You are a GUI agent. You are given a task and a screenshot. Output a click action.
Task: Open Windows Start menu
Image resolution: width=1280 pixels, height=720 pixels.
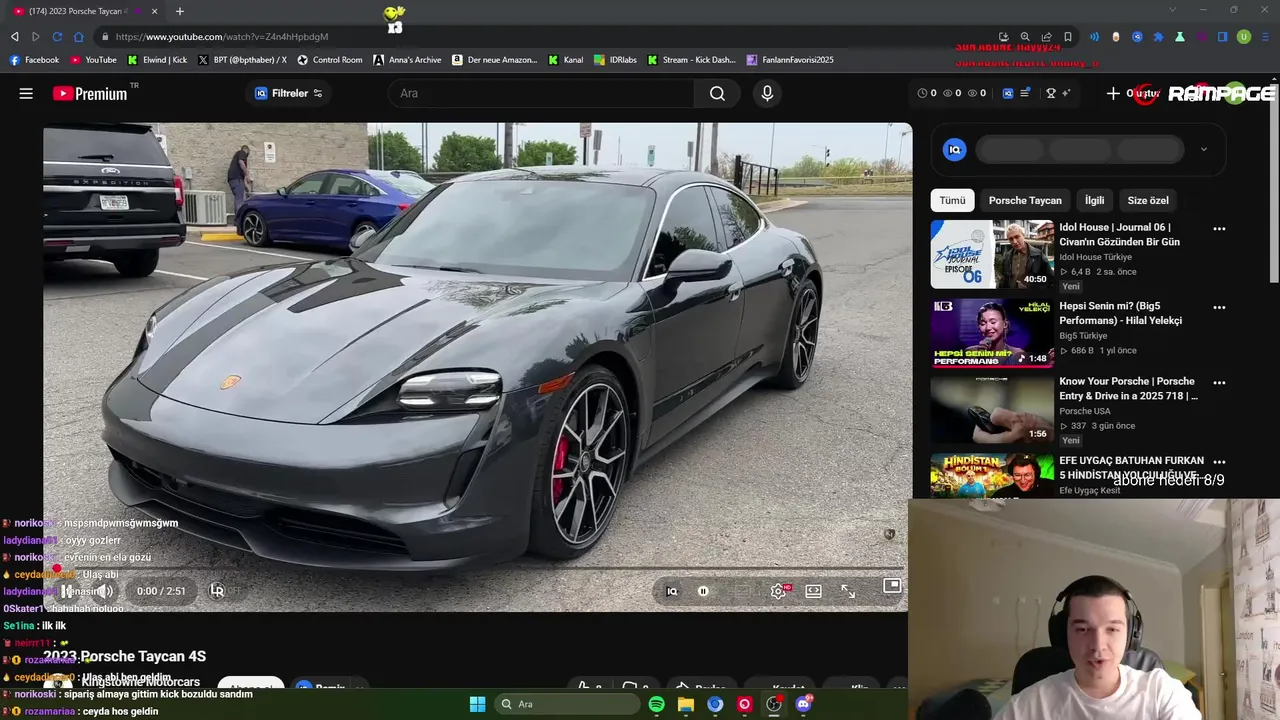click(x=477, y=704)
